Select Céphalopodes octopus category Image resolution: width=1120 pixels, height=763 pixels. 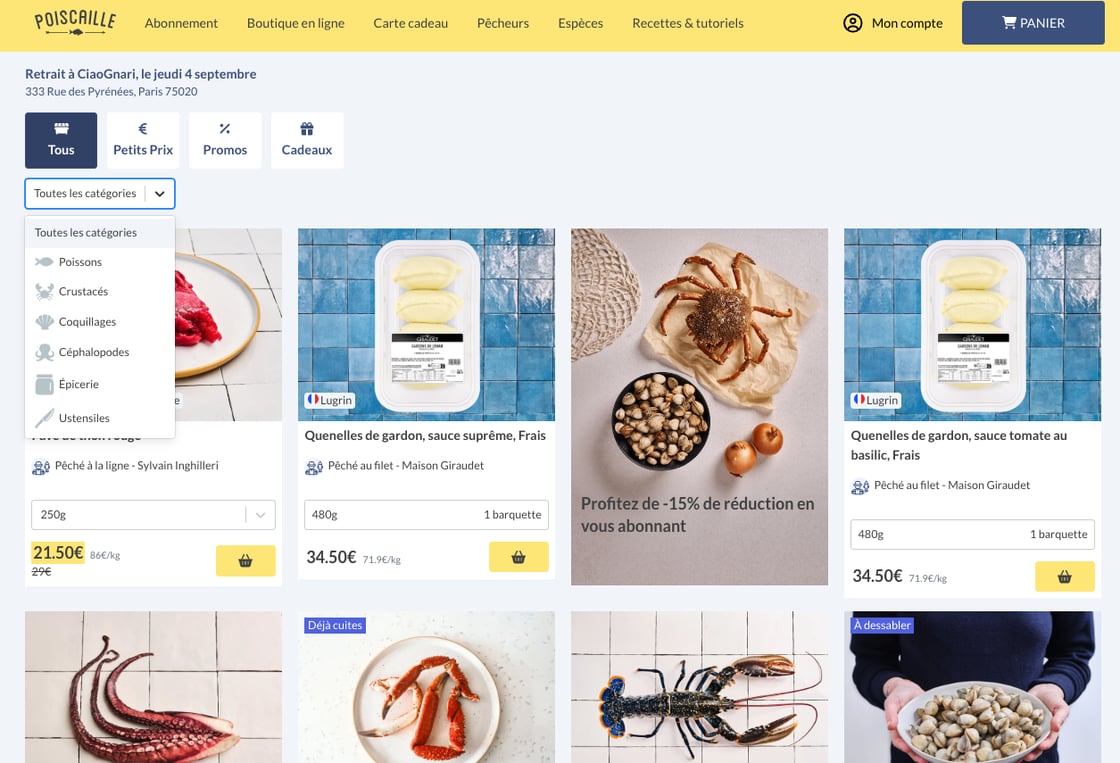pyautogui.click(x=100, y=352)
